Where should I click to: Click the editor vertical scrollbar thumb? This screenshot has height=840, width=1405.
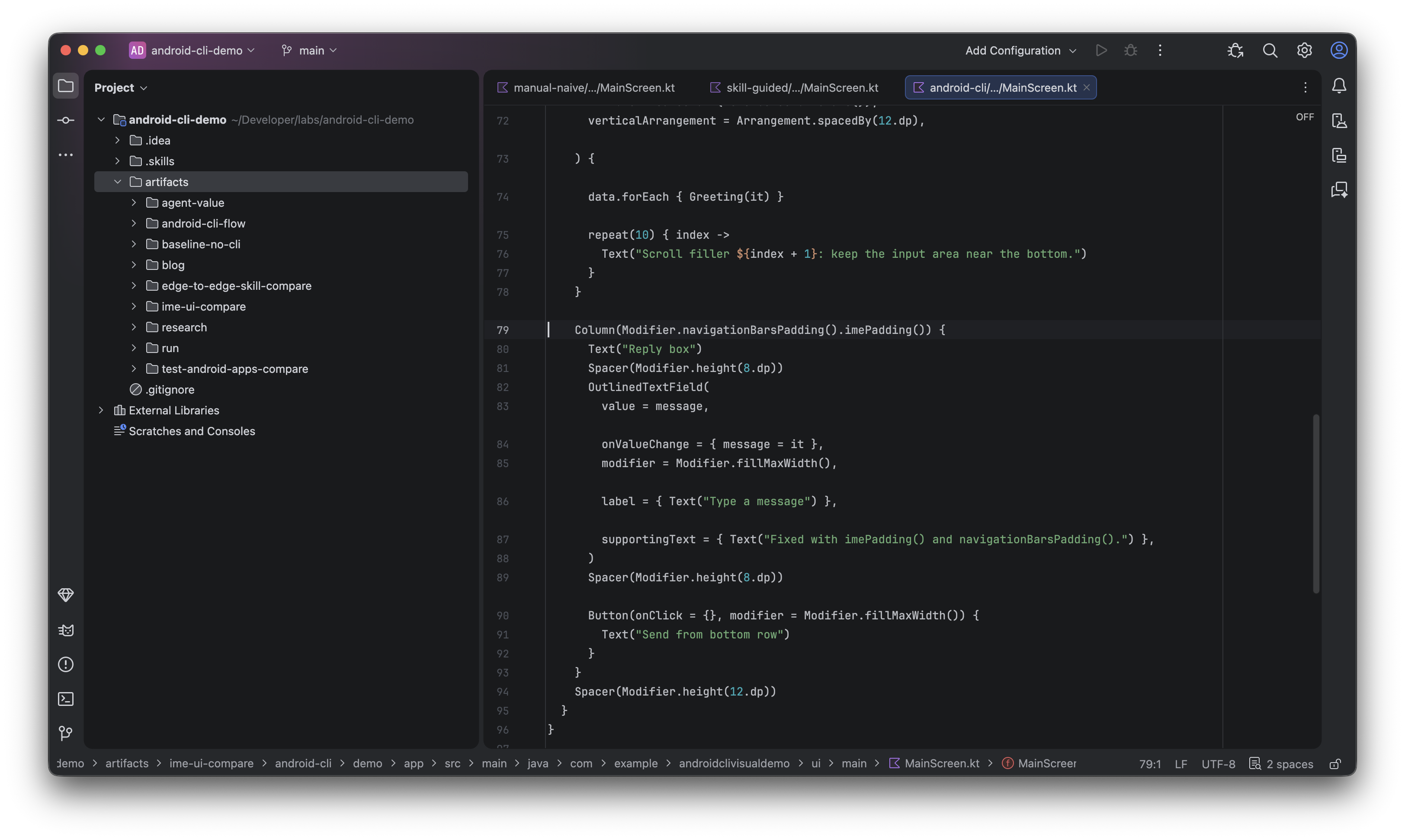1315,504
